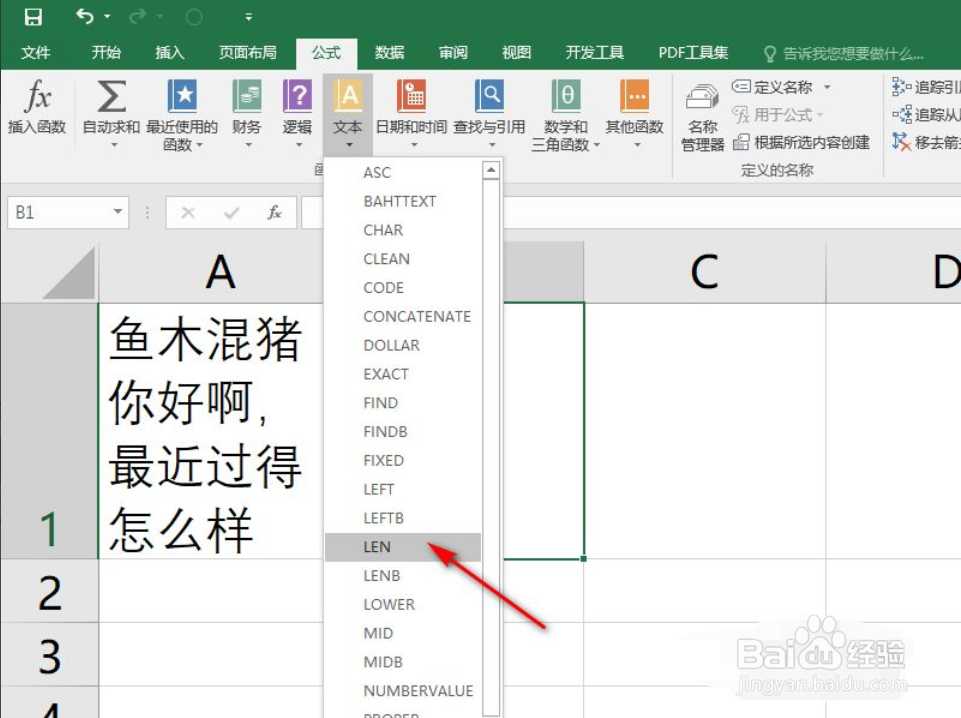Switch to the 审阅 tab
This screenshot has width=961, height=718.
pyautogui.click(x=454, y=53)
